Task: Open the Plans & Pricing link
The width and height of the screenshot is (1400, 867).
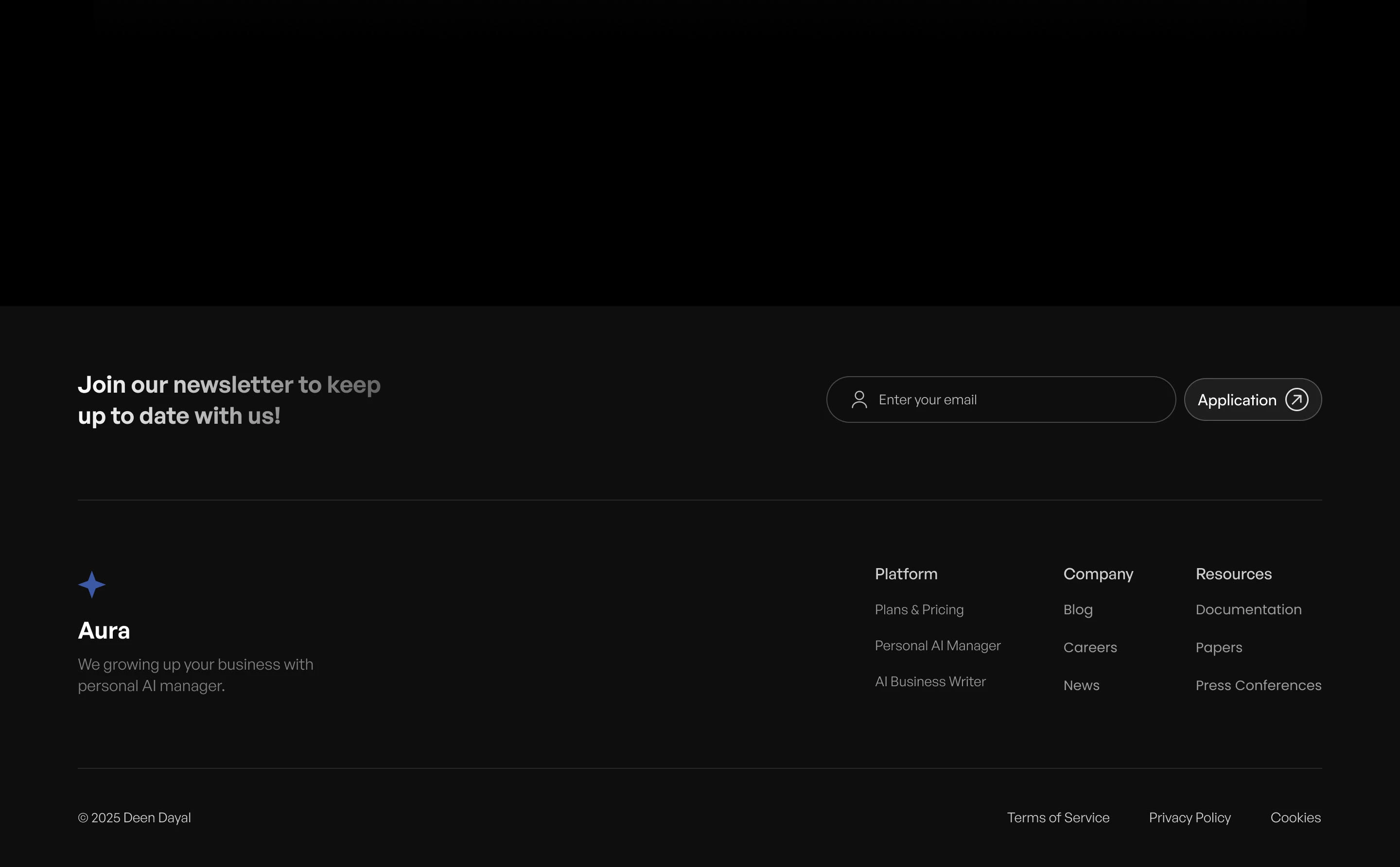Action: [919, 609]
